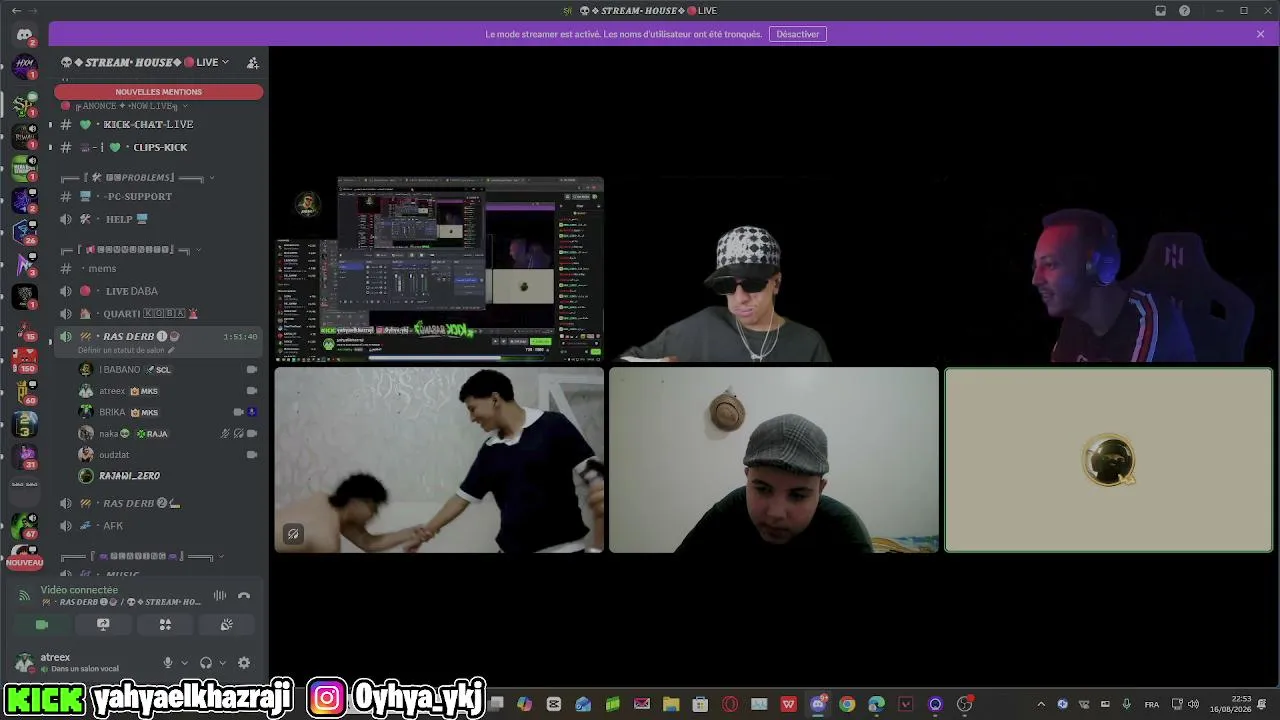Open the Discord inbox icon in title bar

[1161, 11]
